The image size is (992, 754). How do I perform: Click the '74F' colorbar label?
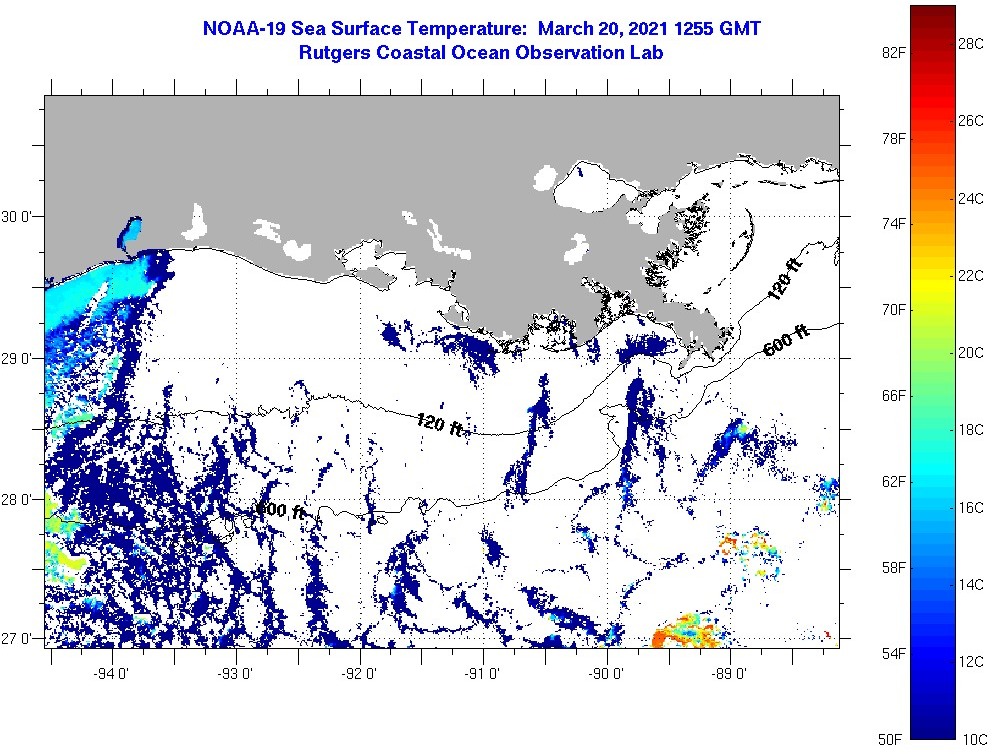tap(893, 224)
